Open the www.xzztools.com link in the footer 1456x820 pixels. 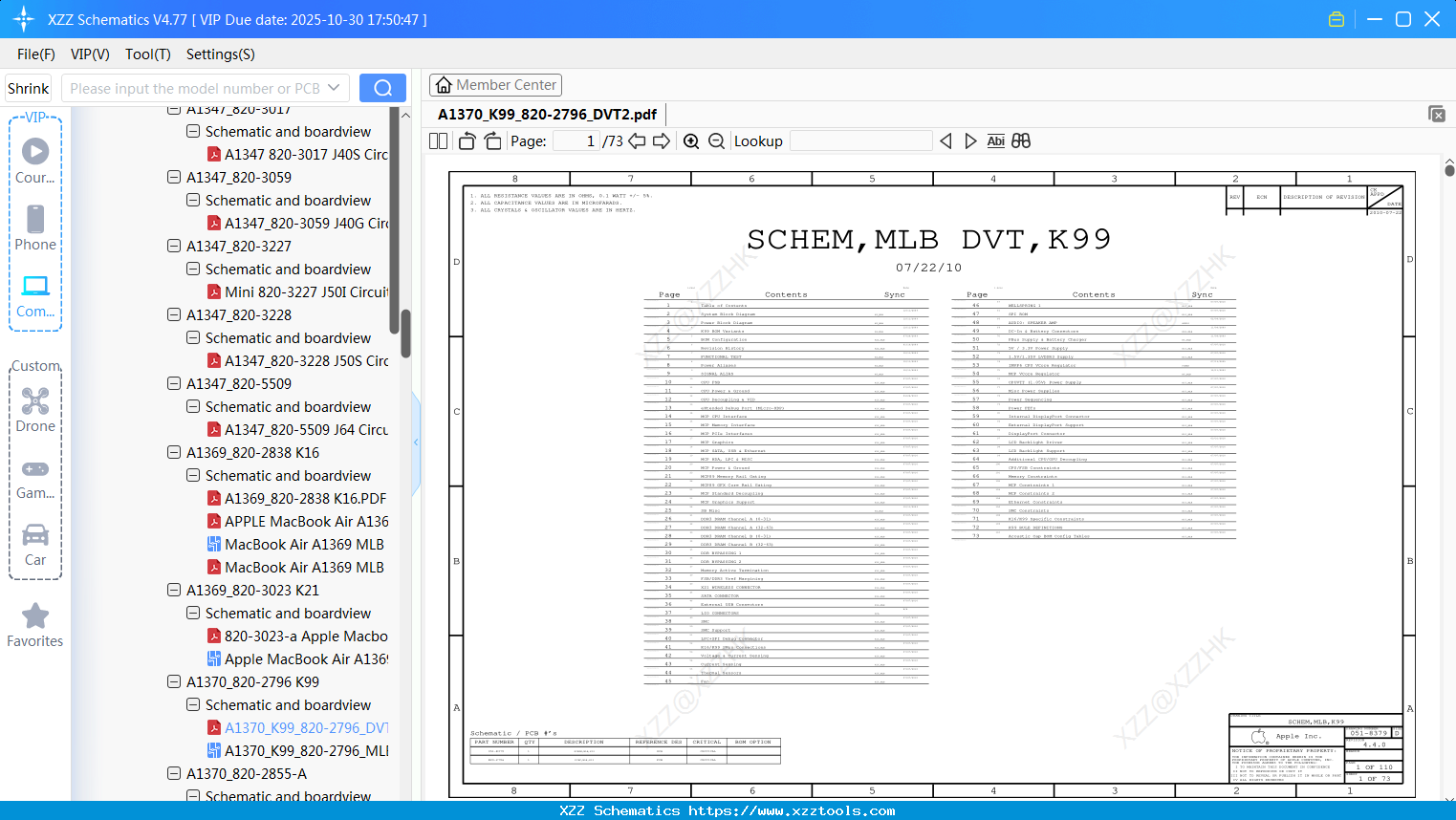pos(792,810)
